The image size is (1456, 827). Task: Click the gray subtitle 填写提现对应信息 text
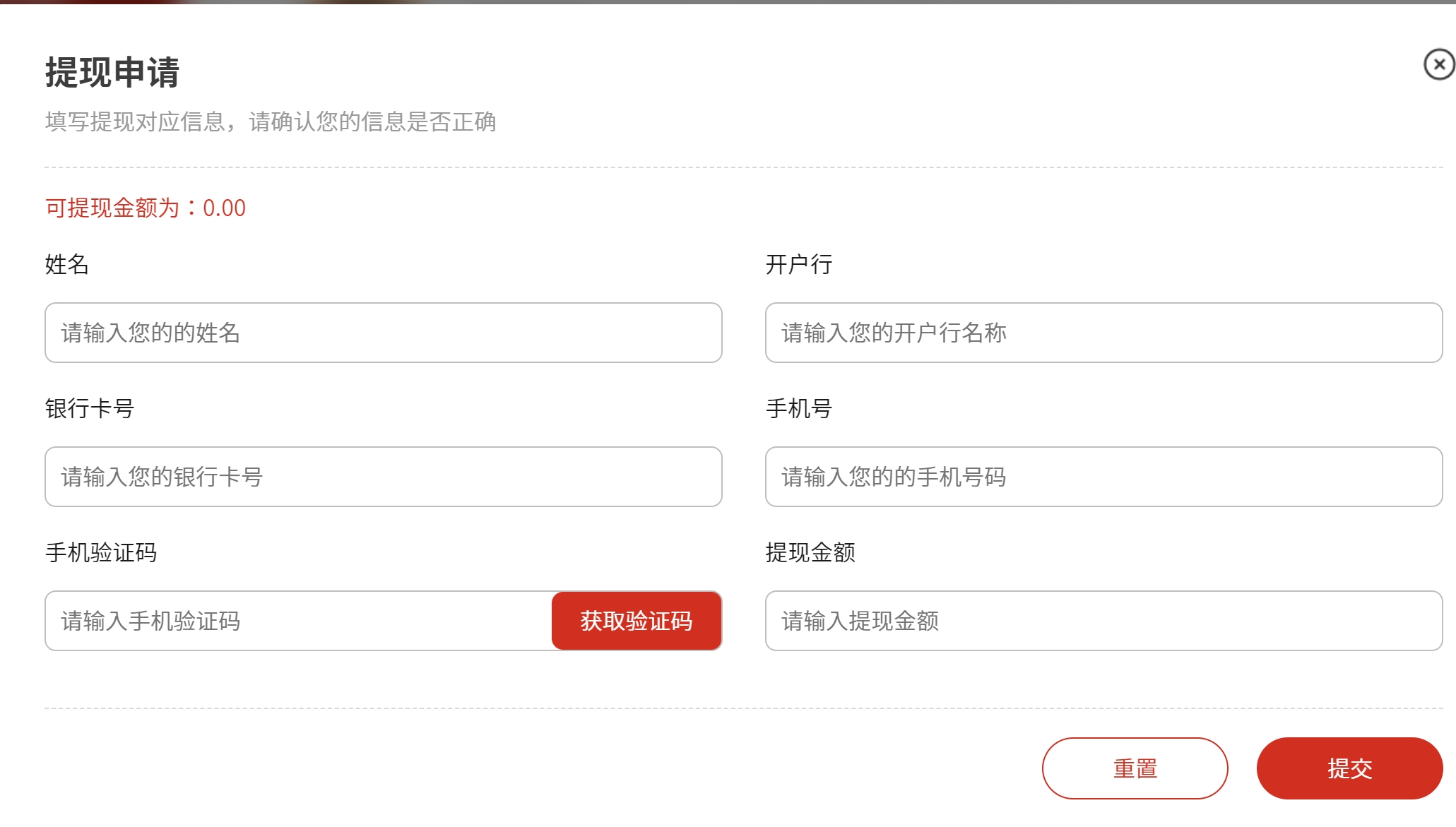pos(136,121)
